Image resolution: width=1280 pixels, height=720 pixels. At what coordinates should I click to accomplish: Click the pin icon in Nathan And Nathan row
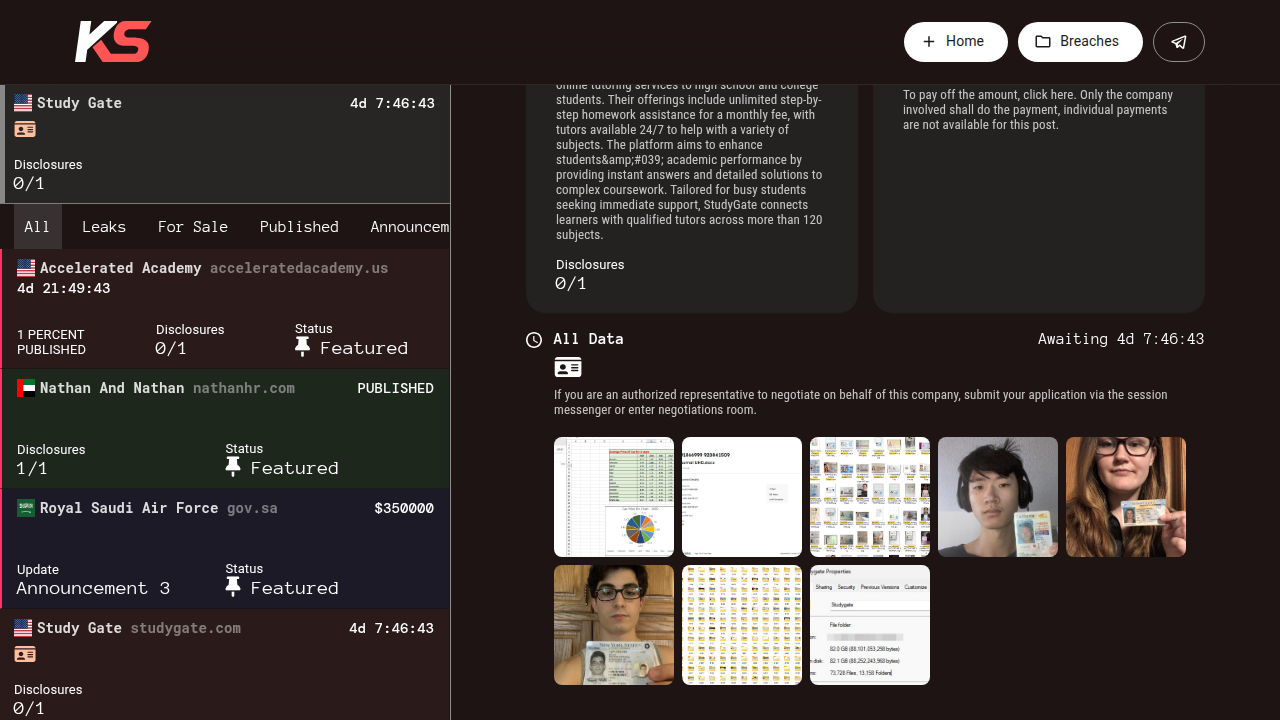pyautogui.click(x=233, y=467)
